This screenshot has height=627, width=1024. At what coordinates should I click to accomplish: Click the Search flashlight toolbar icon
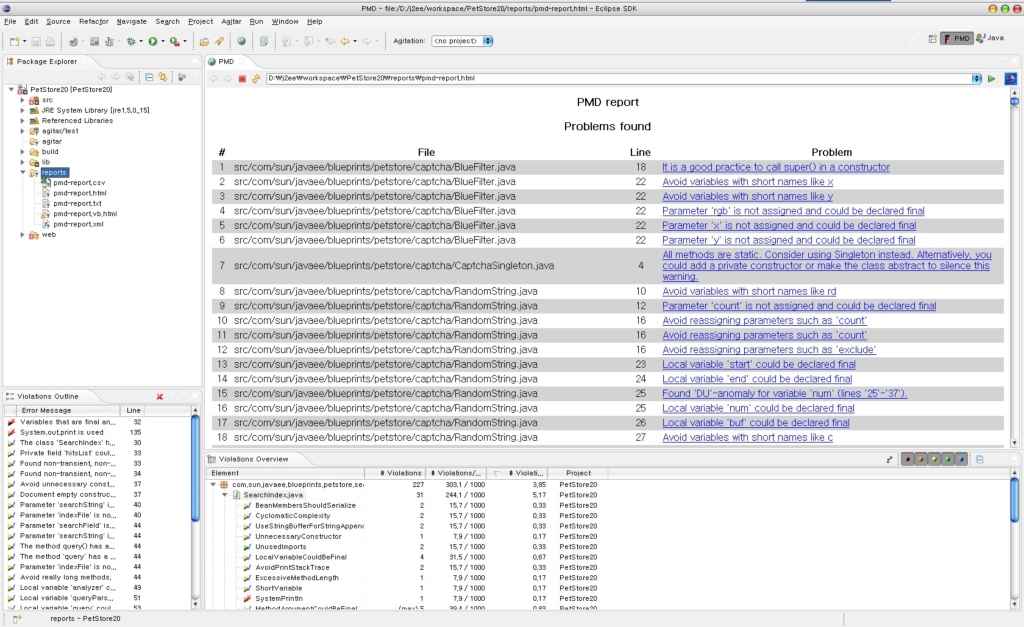coord(219,41)
